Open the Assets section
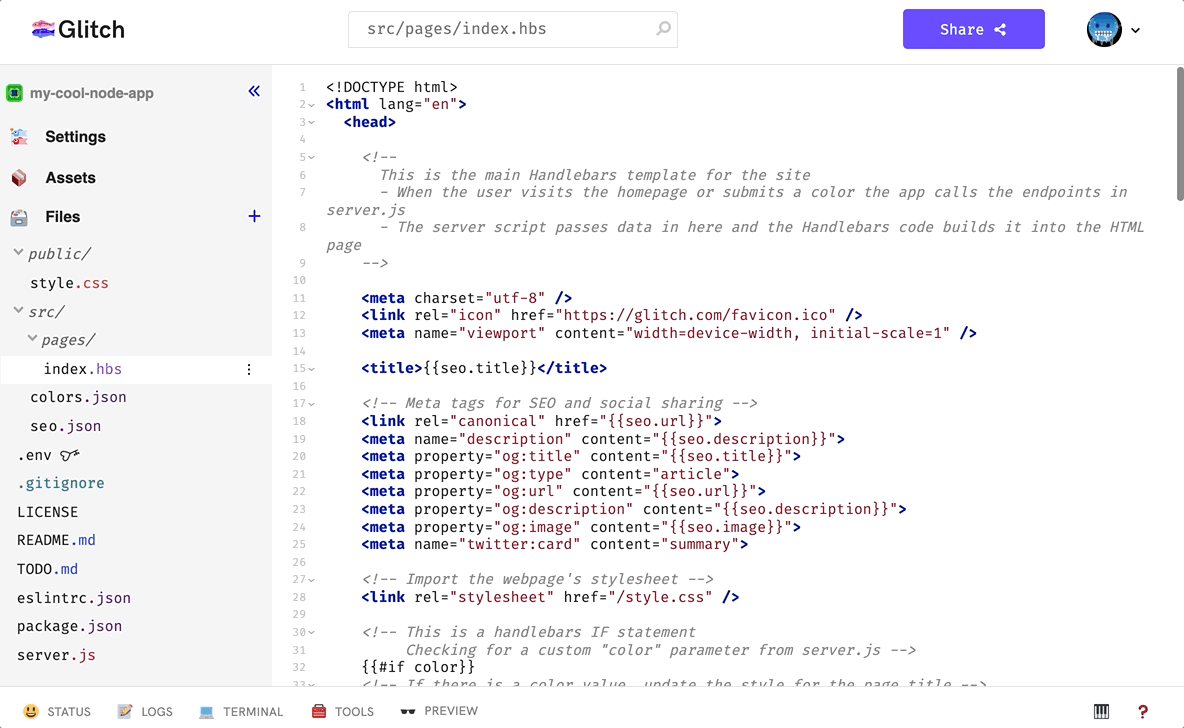This screenshot has width=1184, height=728. pyautogui.click(x=70, y=178)
